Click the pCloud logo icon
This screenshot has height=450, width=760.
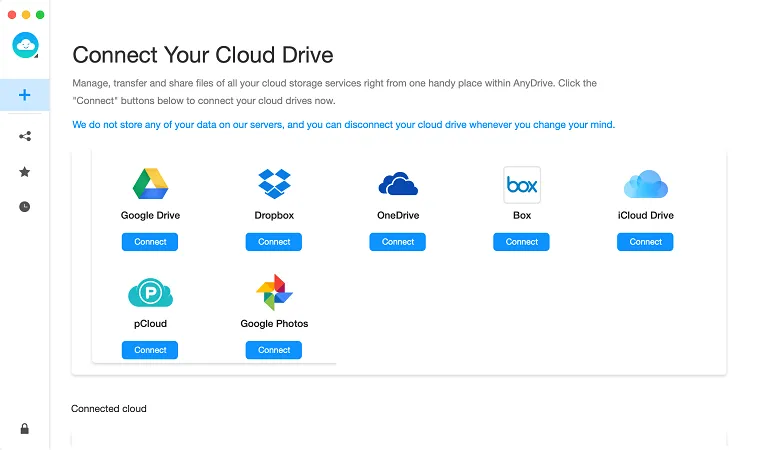click(150, 292)
